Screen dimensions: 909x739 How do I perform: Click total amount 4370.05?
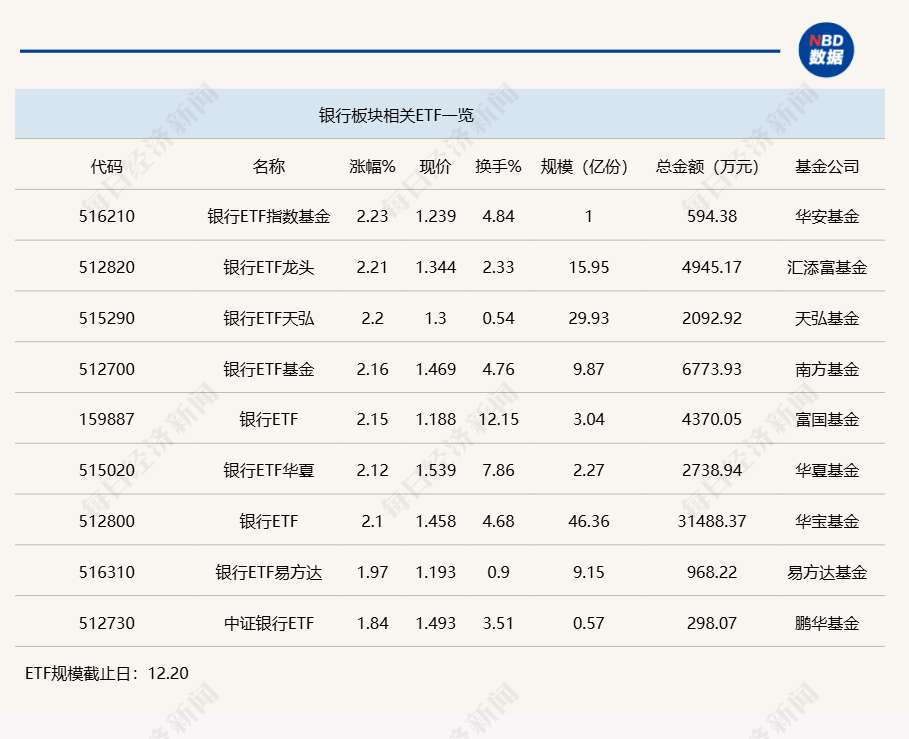712,419
